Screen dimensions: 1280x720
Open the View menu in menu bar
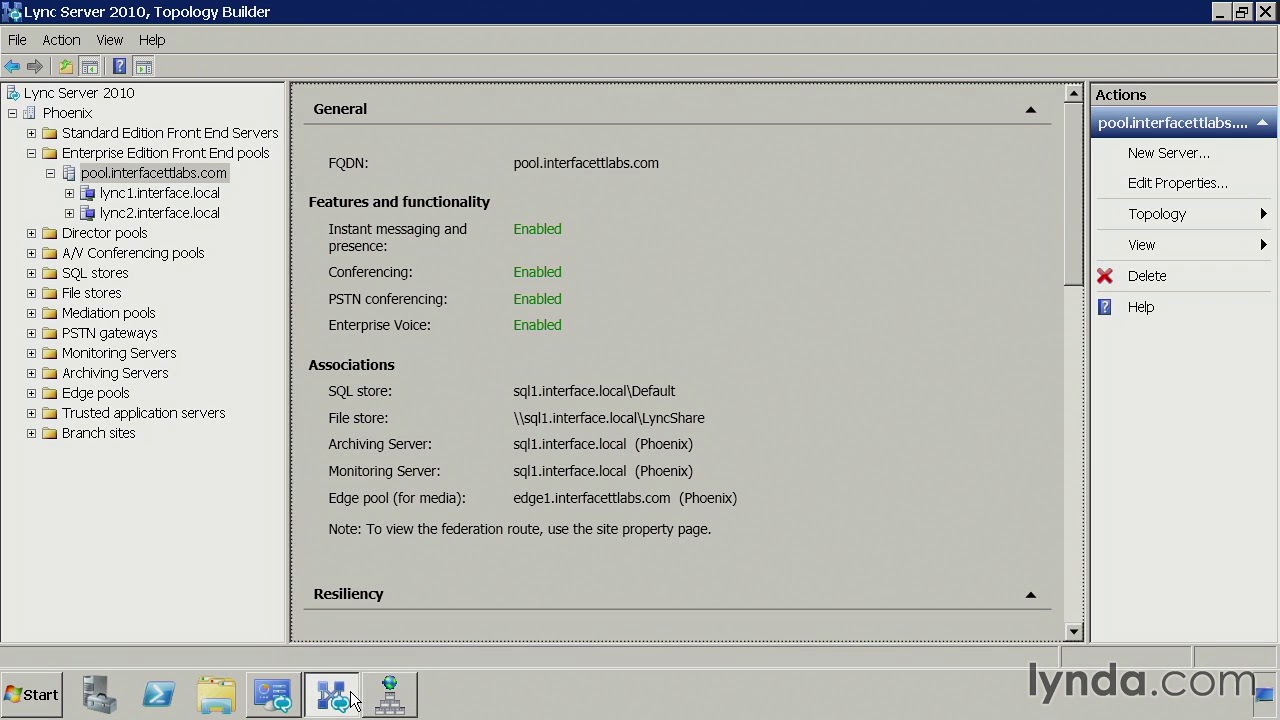click(x=110, y=40)
